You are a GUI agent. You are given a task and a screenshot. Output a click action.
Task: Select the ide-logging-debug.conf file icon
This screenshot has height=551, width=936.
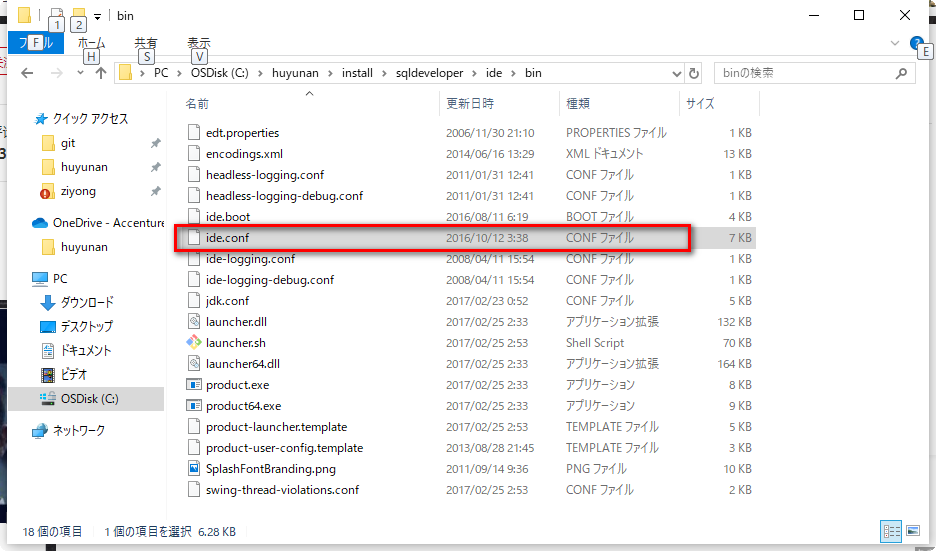click(x=193, y=279)
